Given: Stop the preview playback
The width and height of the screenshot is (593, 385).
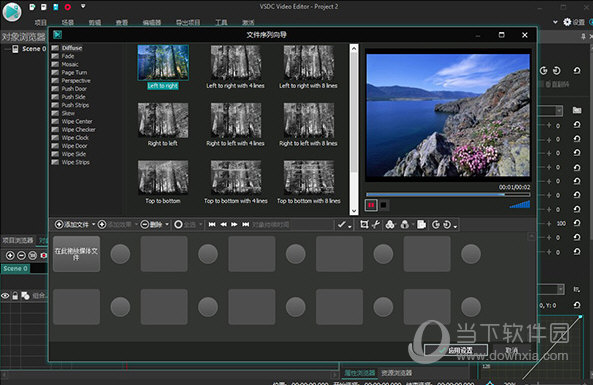Looking at the screenshot, I should click(x=383, y=205).
